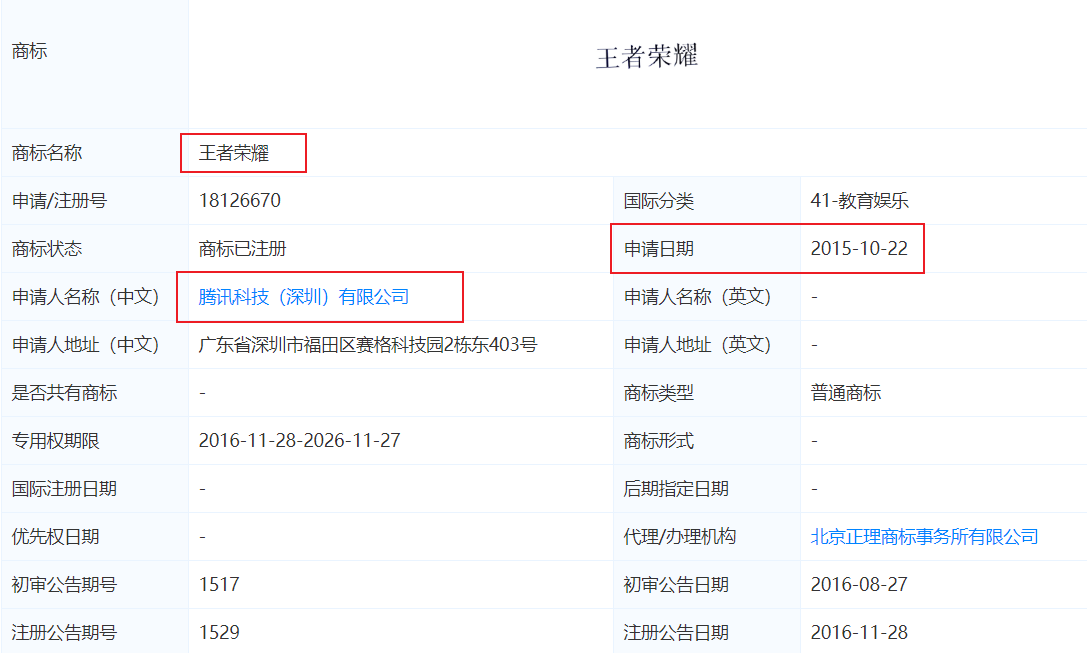
Task: Click international class value 41-教育娱乐
Action: pos(860,201)
